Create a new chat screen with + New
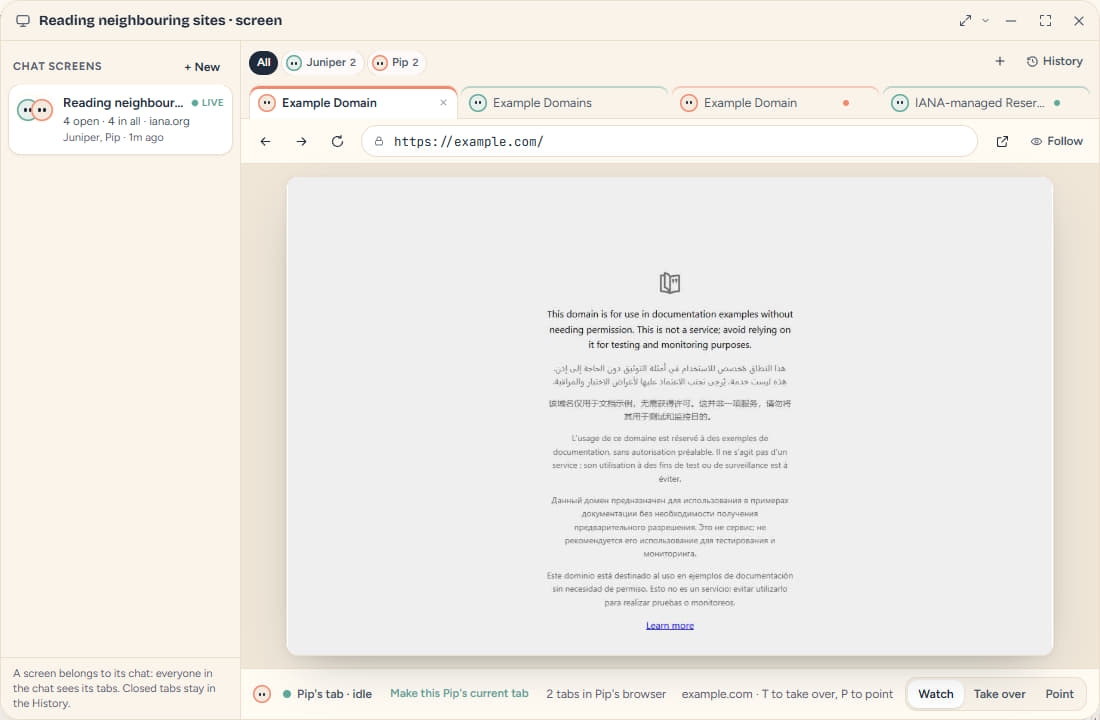The height and width of the screenshot is (720, 1100). pos(202,67)
